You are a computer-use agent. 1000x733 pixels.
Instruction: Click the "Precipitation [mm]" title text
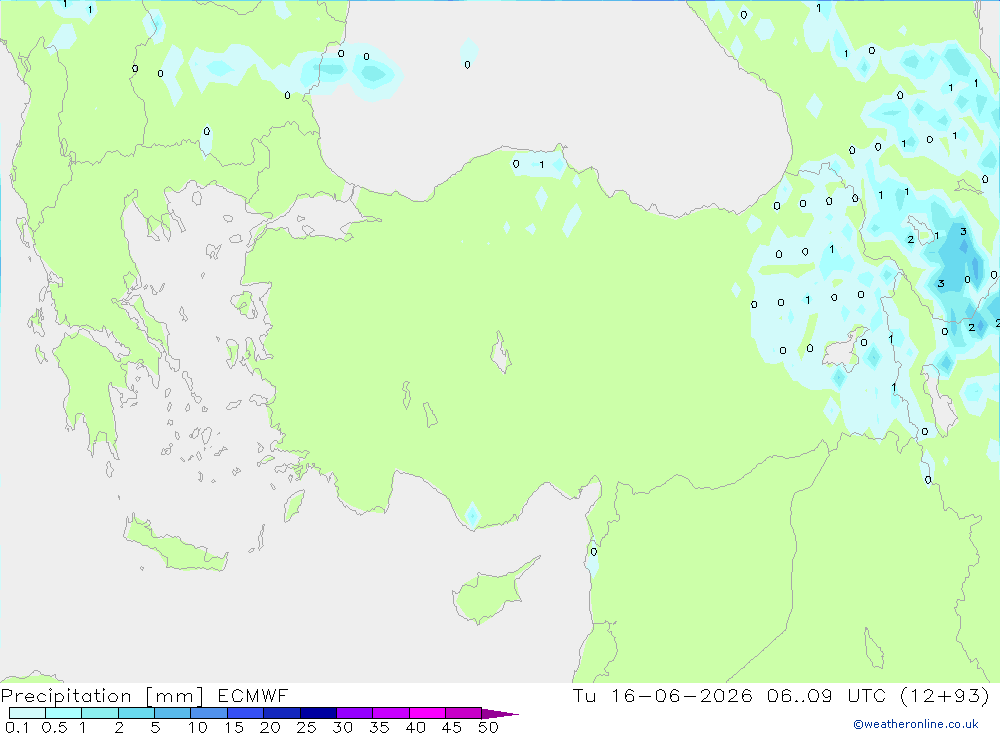click(102, 696)
